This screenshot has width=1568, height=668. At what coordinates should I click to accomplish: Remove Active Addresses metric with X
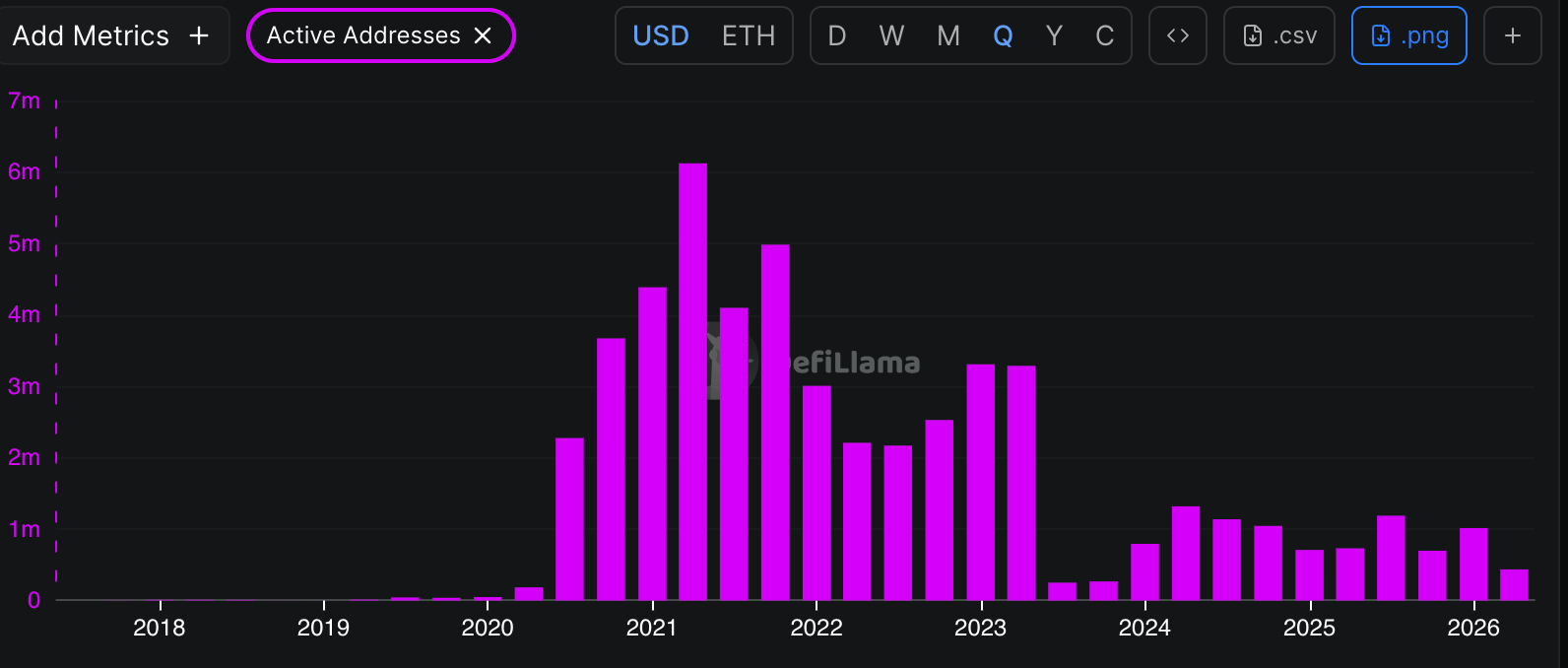[483, 35]
